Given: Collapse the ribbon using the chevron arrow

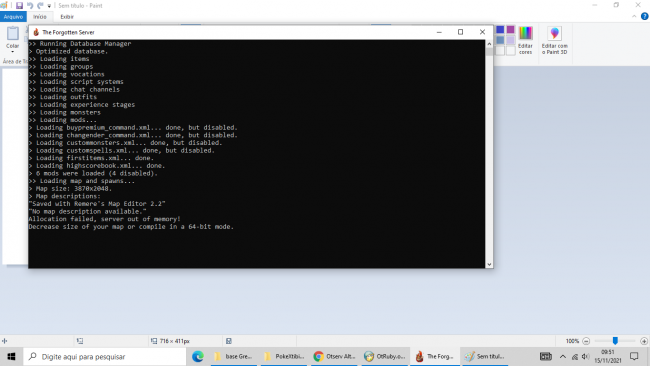Looking at the screenshot, I should click(634, 17).
